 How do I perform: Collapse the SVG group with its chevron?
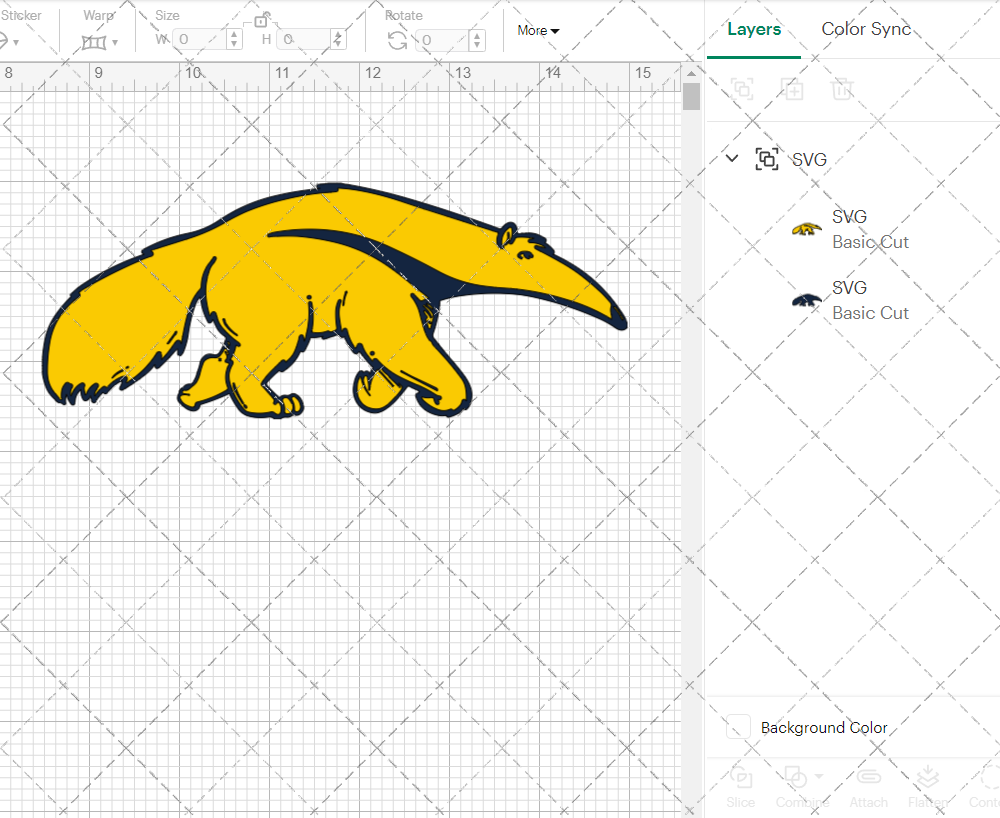point(731,158)
